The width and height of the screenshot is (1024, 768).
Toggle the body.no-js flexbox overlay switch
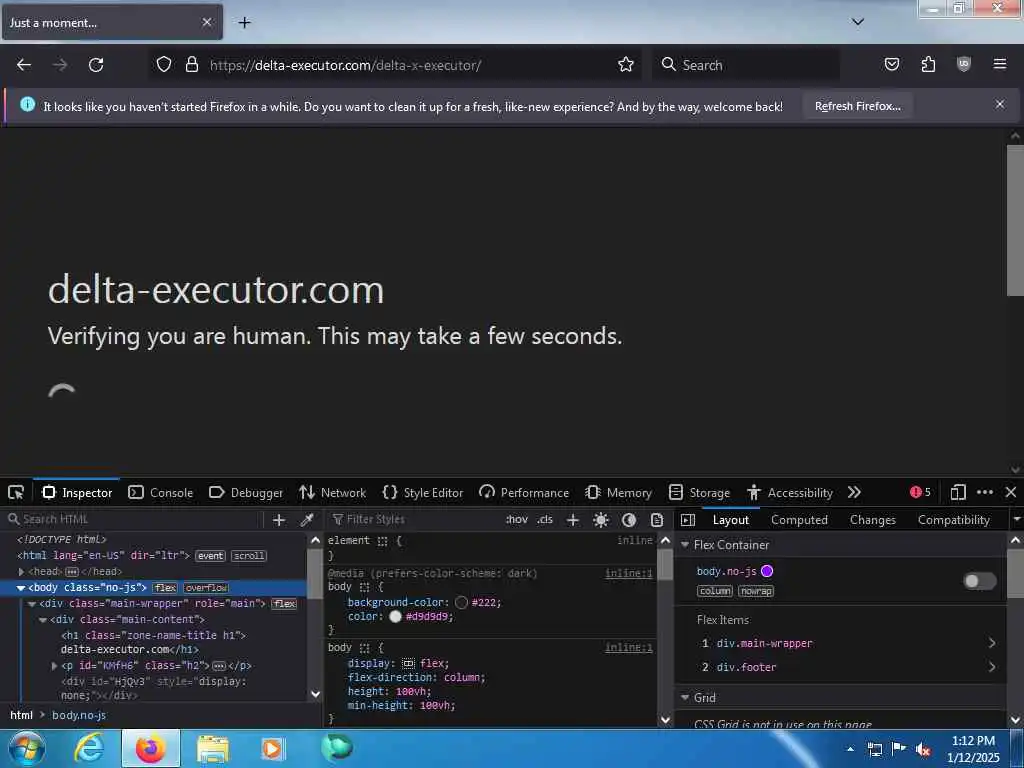click(980, 581)
